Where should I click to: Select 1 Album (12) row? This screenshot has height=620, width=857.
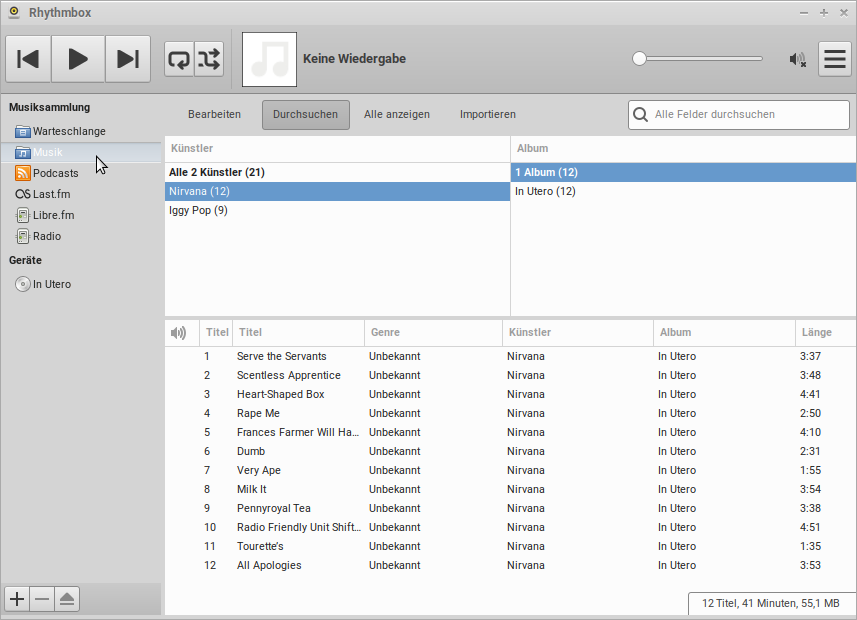point(683,172)
